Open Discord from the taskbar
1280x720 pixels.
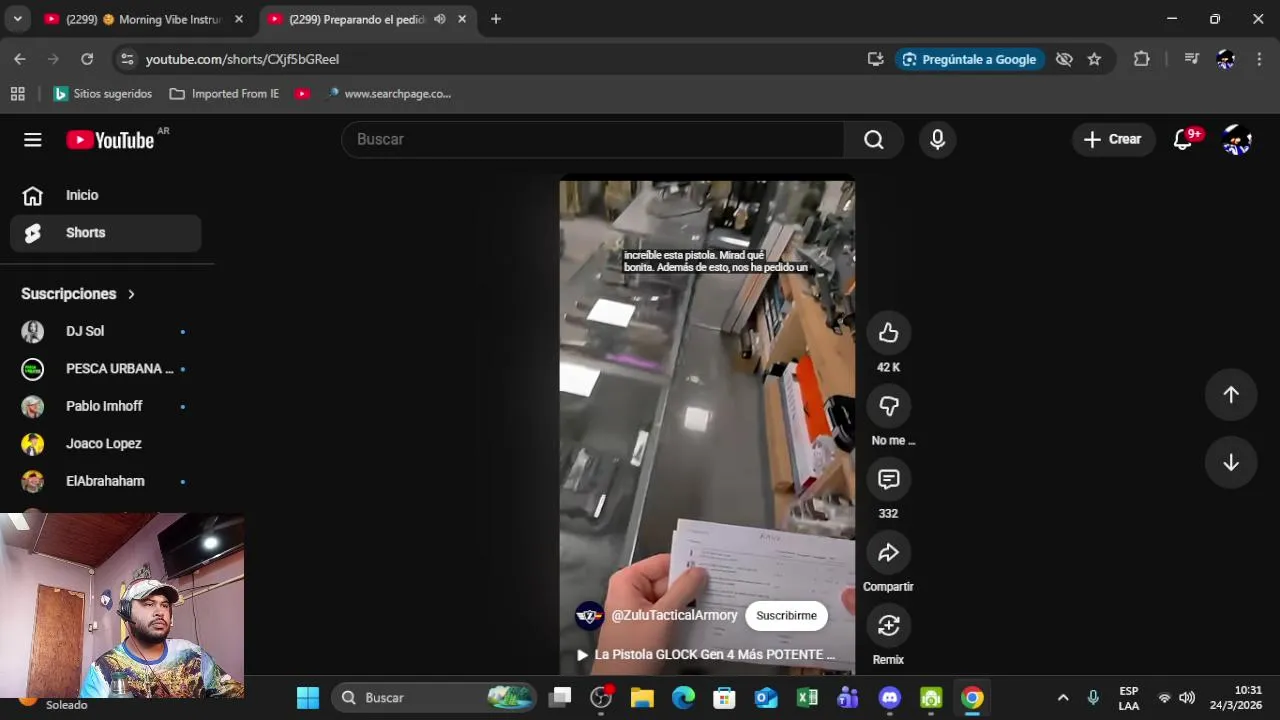pyautogui.click(x=890, y=698)
